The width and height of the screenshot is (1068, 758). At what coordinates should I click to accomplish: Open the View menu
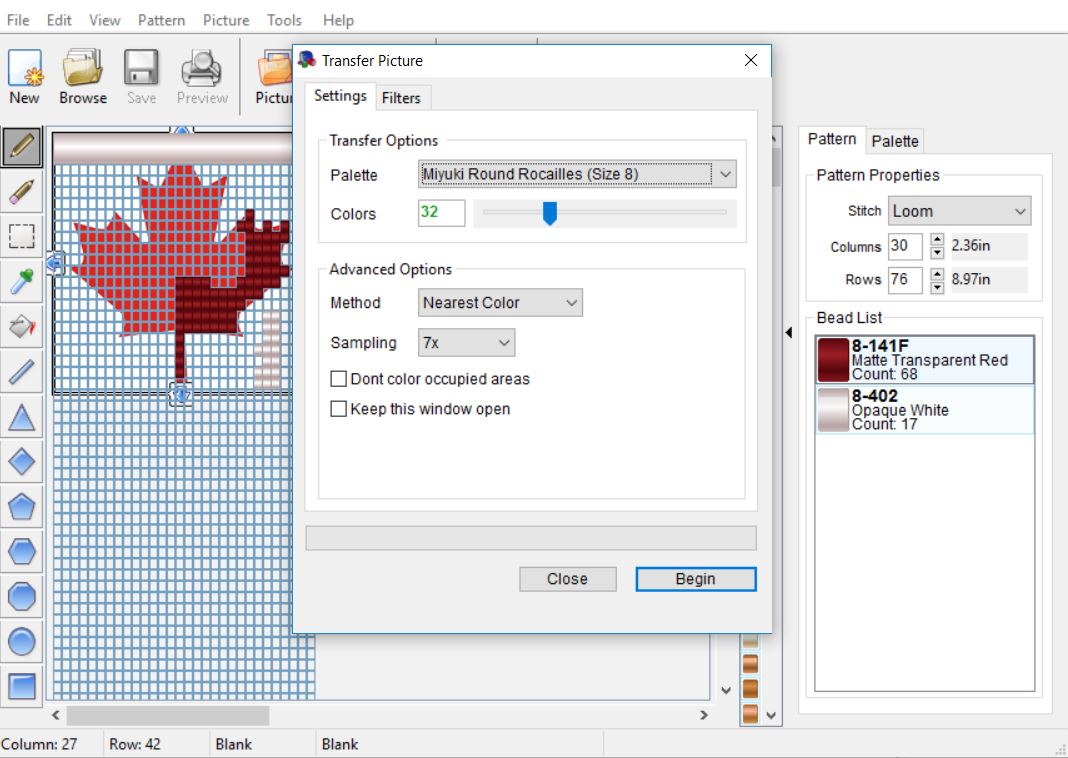[104, 20]
